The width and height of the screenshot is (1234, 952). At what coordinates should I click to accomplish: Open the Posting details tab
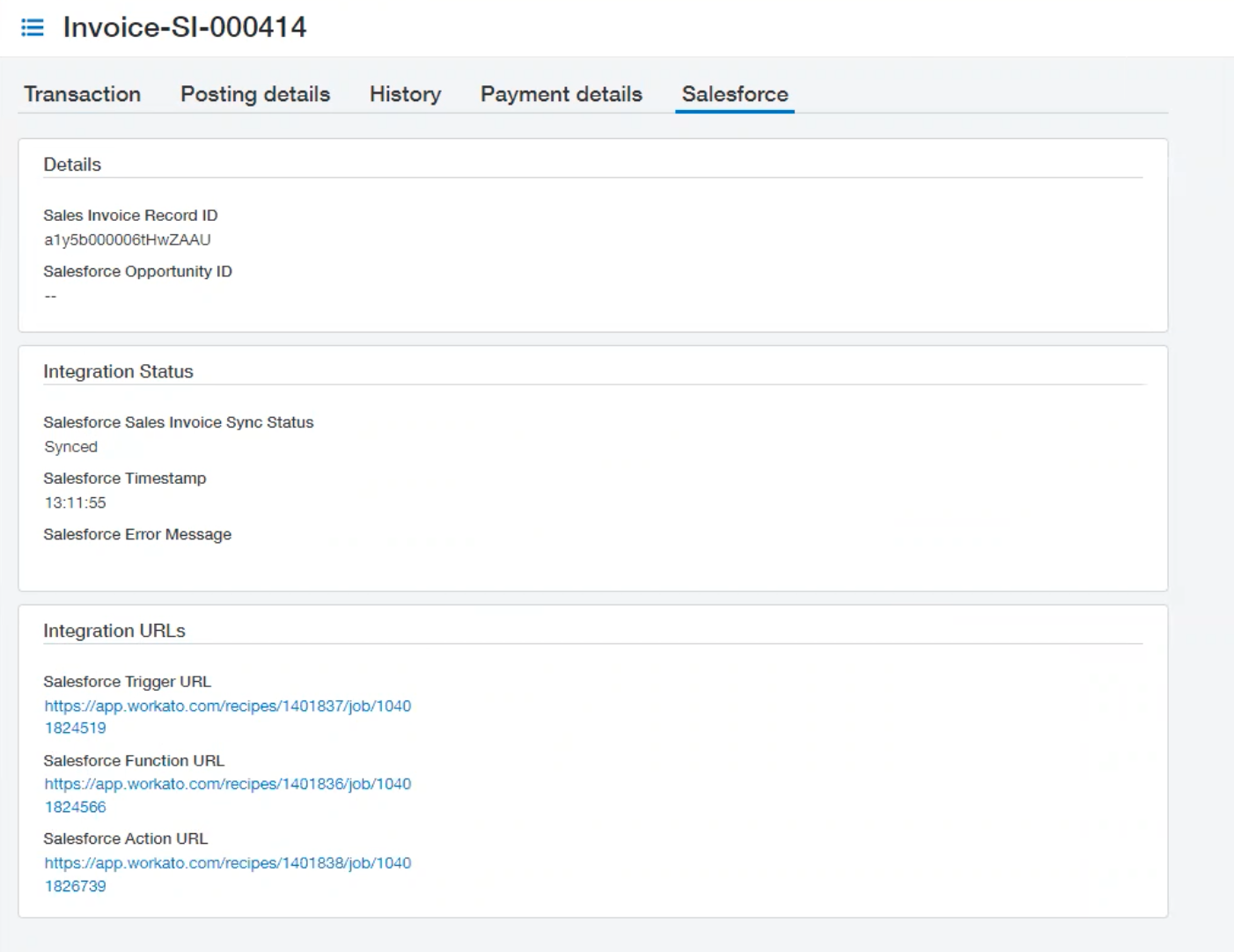254,93
